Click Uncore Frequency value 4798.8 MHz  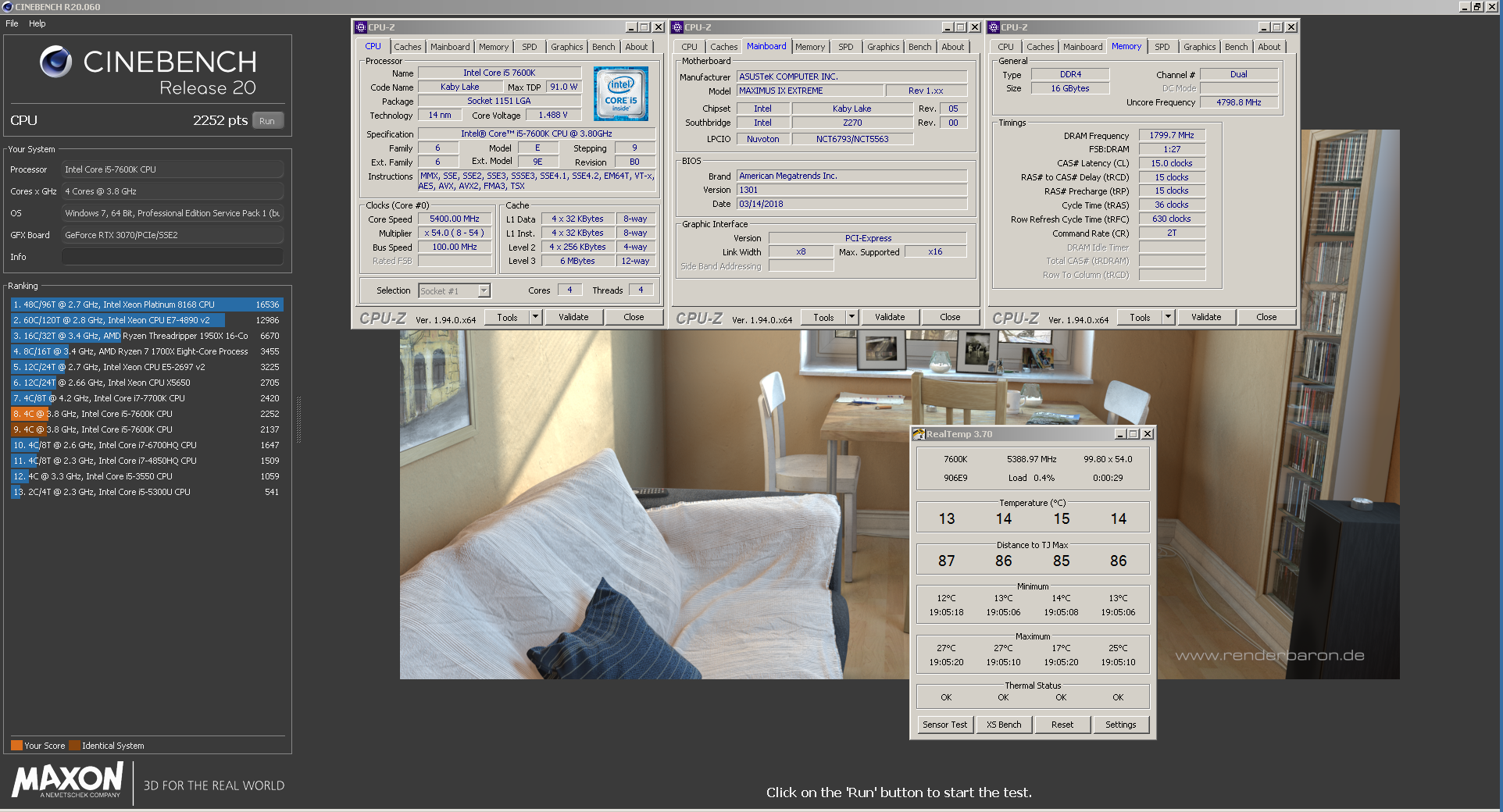pyautogui.click(x=1239, y=102)
